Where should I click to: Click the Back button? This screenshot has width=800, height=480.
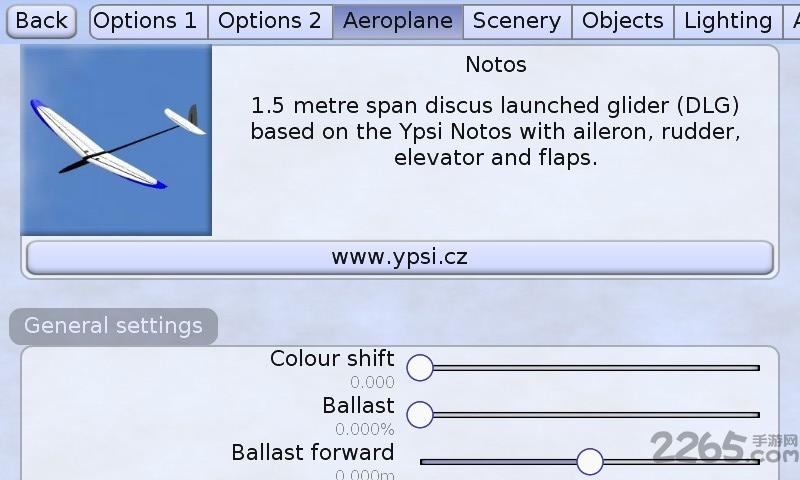click(41, 21)
